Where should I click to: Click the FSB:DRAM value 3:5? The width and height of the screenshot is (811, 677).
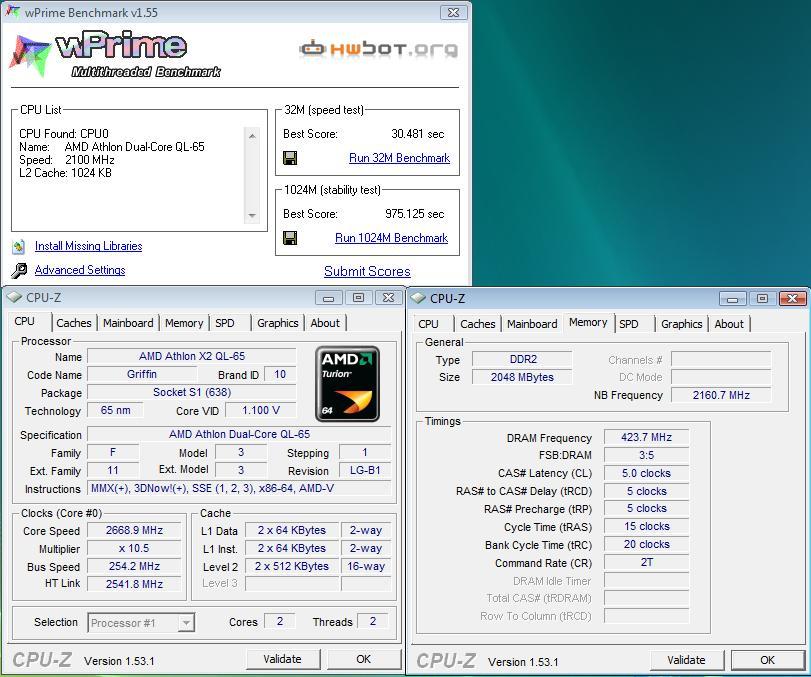pyautogui.click(x=647, y=455)
